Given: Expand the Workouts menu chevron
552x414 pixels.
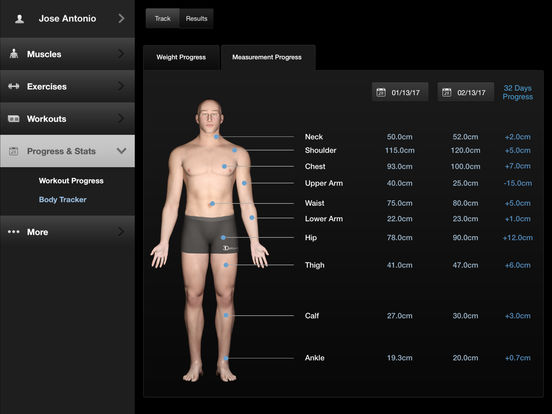Looking at the screenshot, I should (x=121, y=119).
